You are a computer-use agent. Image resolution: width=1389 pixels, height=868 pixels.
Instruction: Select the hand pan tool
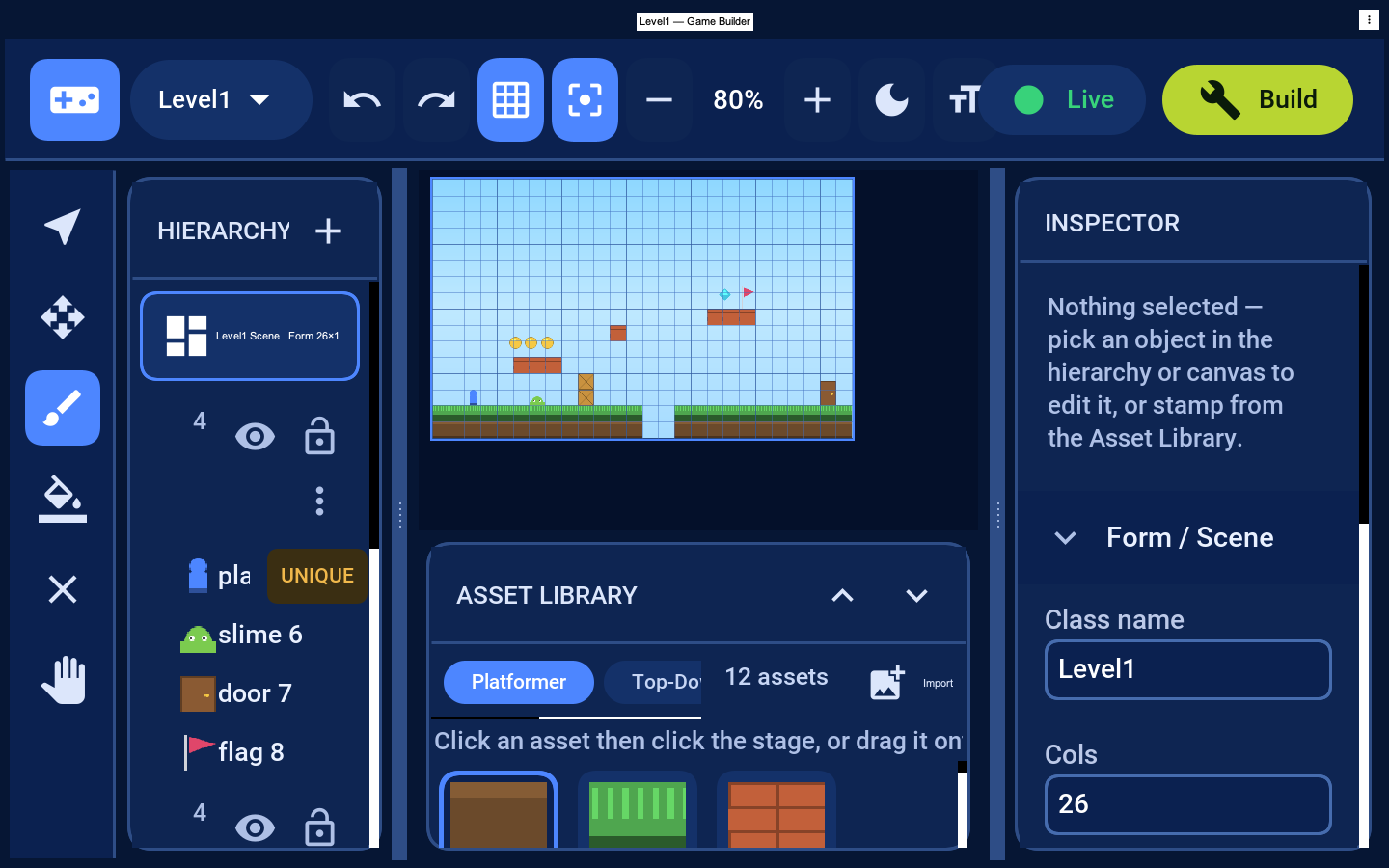(x=63, y=680)
